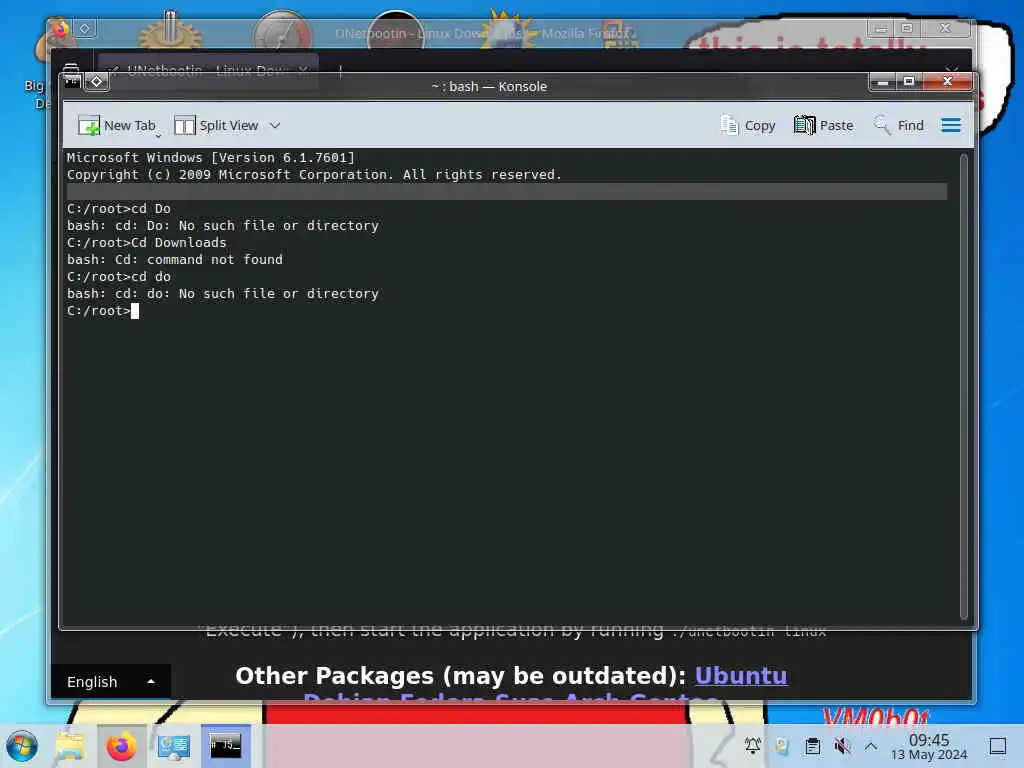
Task: Open the system settings taskbar icon
Action: 174,746
